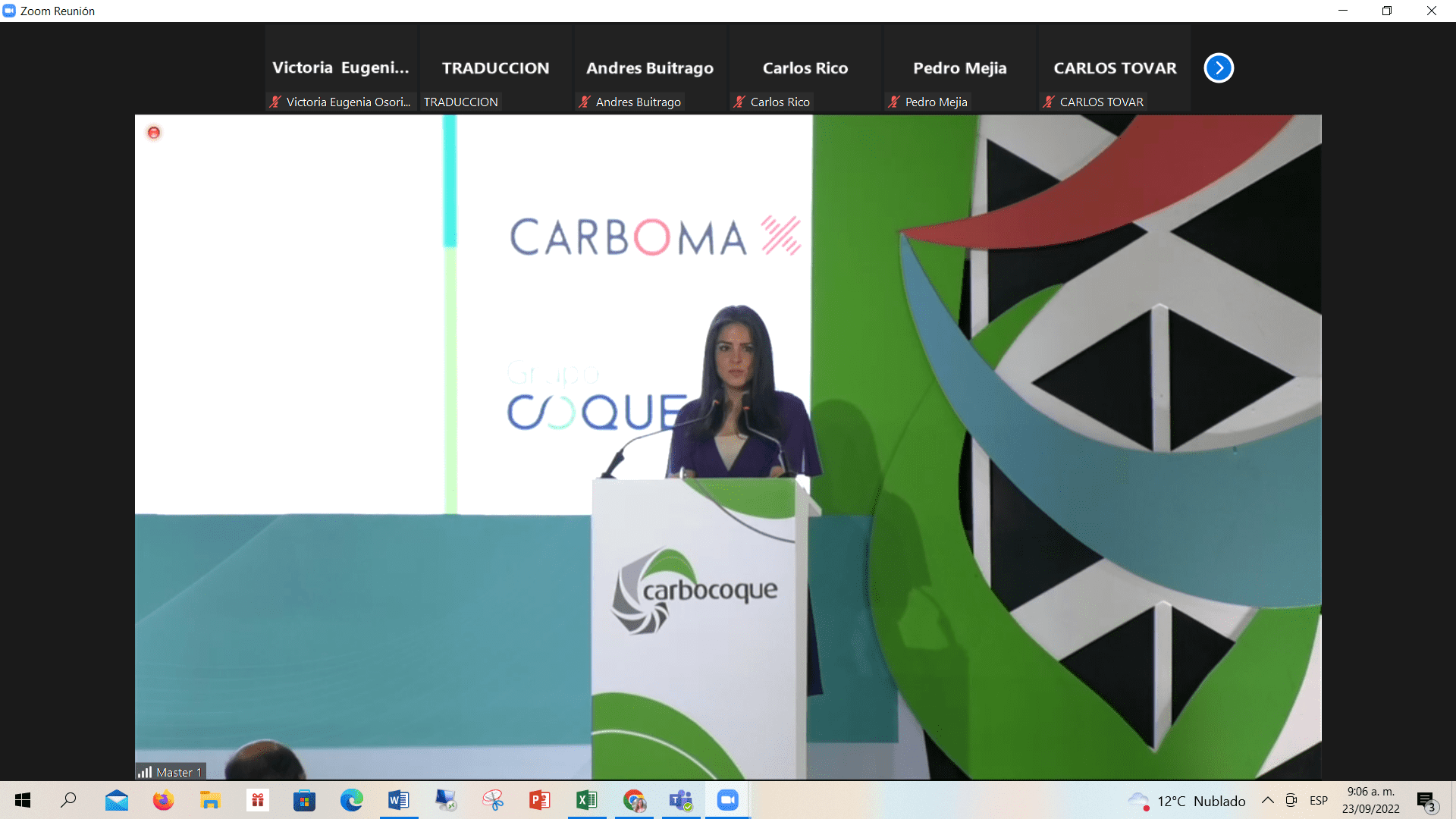Open the Mail app from taskbar

[116, 800]
